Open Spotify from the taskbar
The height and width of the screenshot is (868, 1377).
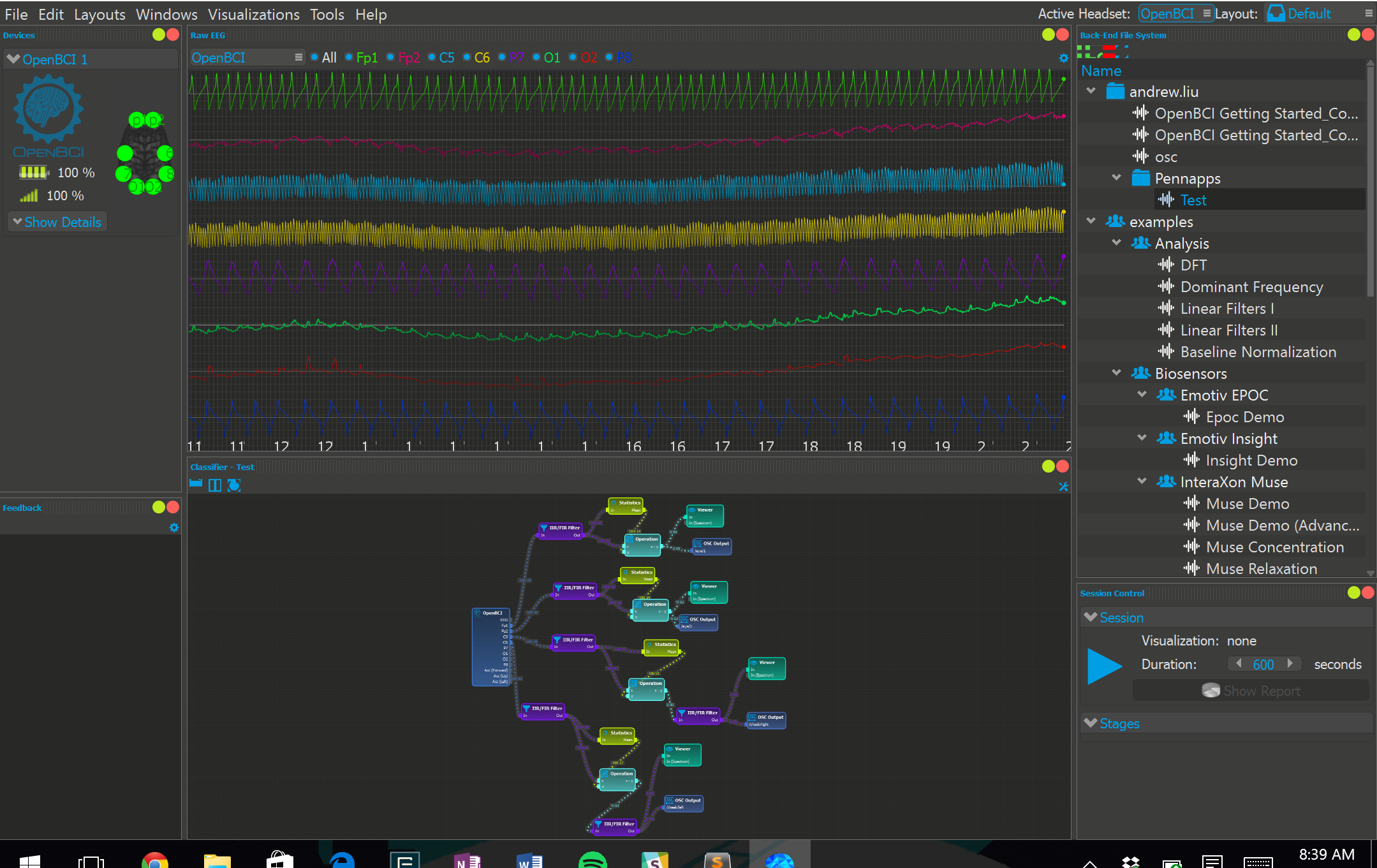click(x=592, y=860)
